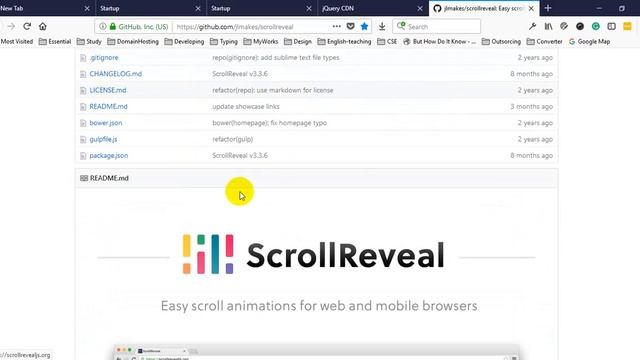Open commit 'refactor(gulp)'
This screenshot has height=360, width=640.
[x=233, y=139]
